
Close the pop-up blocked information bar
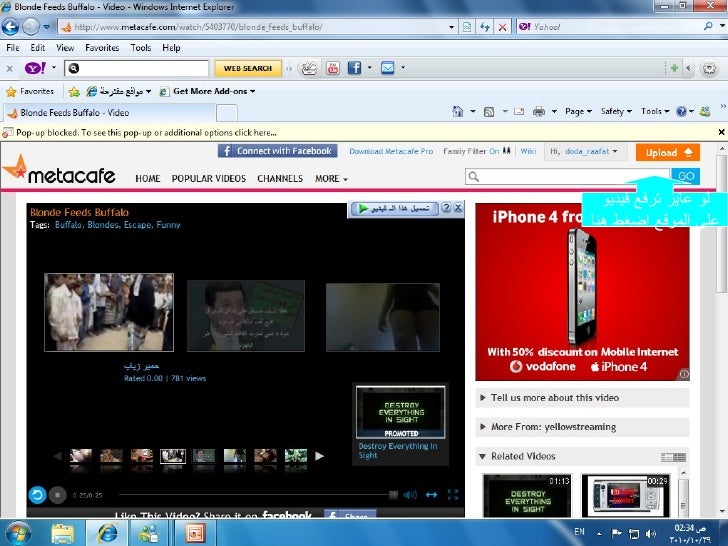click(722, 132)
